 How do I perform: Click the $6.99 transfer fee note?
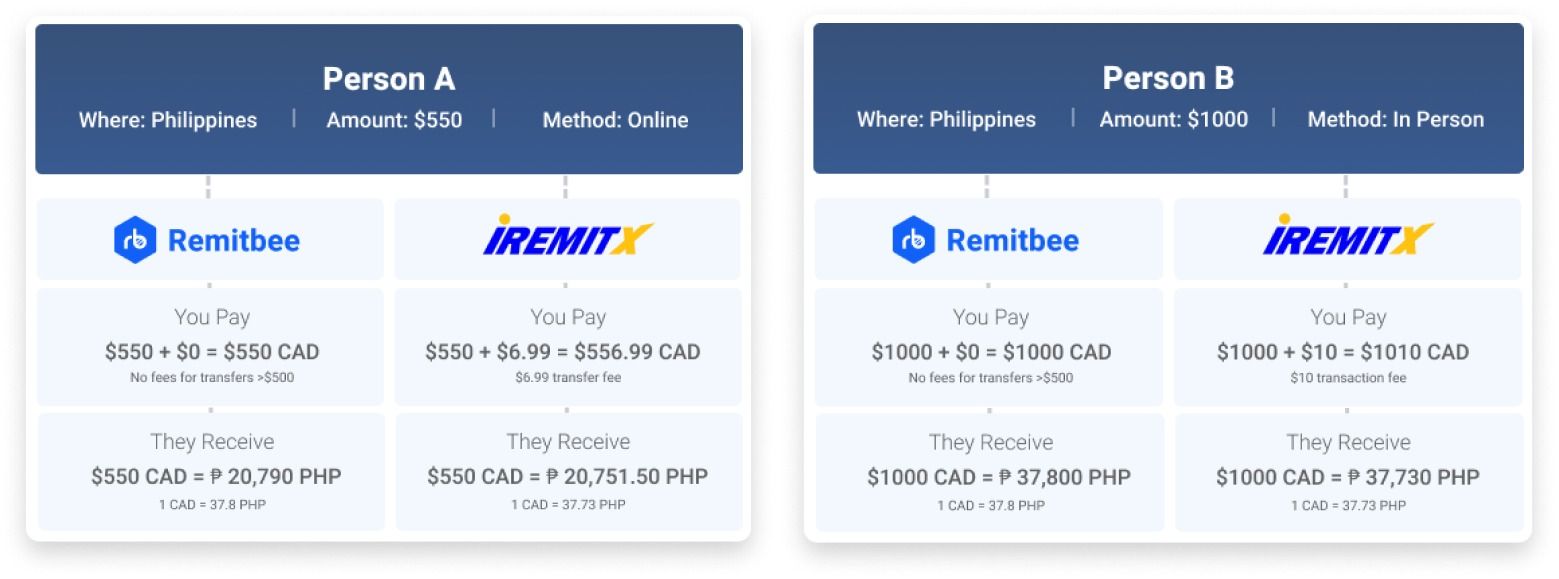tap(567, 378)
